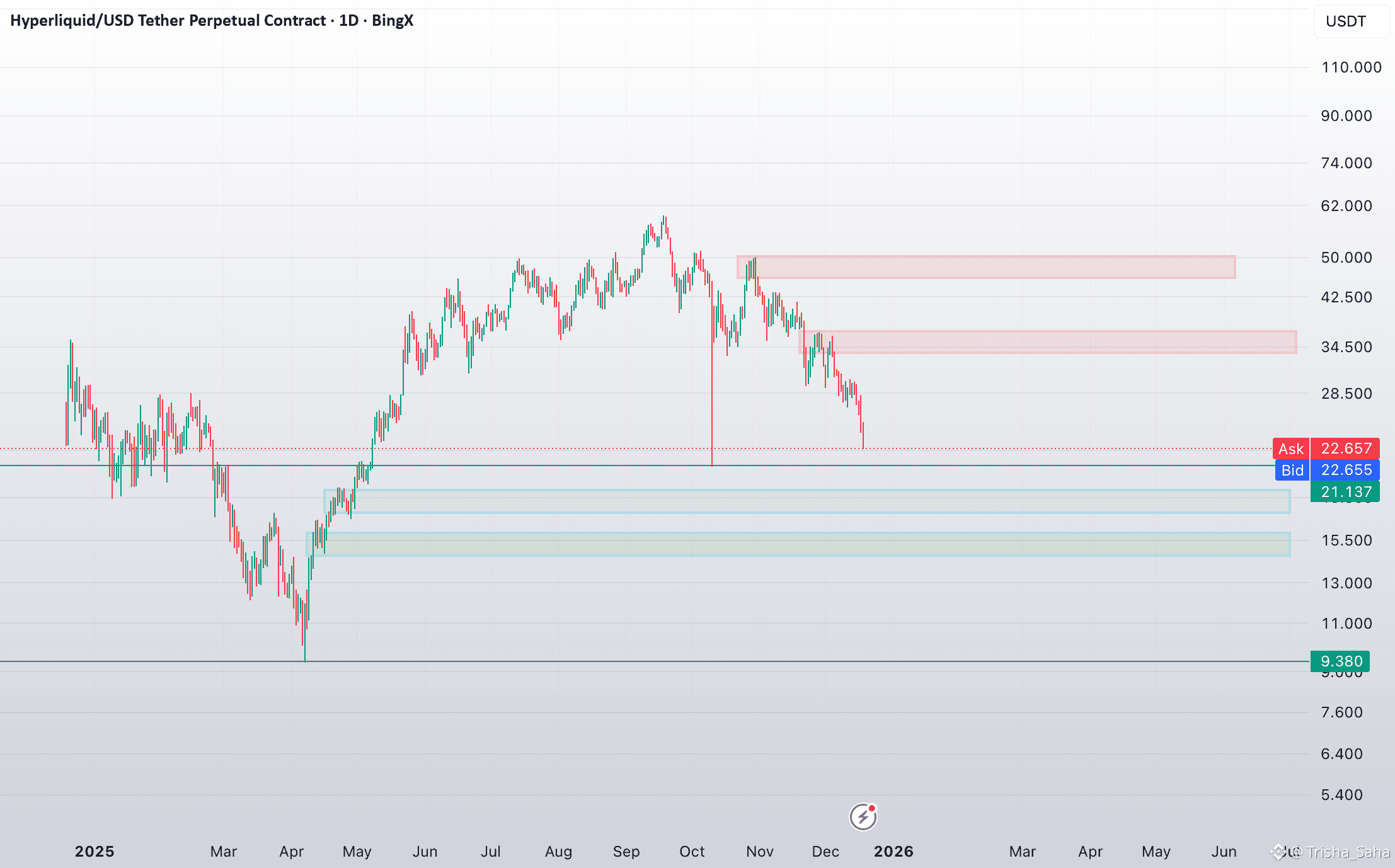
Task: Click the upper red resistance zone near 50.000
Action: pyautogui.click(x=986, y=267)
